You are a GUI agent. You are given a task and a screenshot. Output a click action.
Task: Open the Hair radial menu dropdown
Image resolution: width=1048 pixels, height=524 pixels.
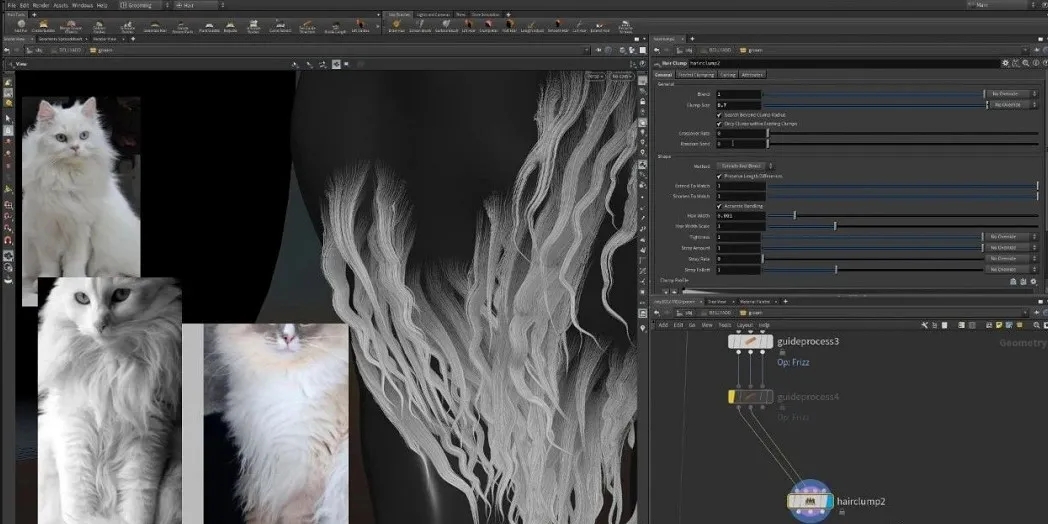click(x=199, y=5)
